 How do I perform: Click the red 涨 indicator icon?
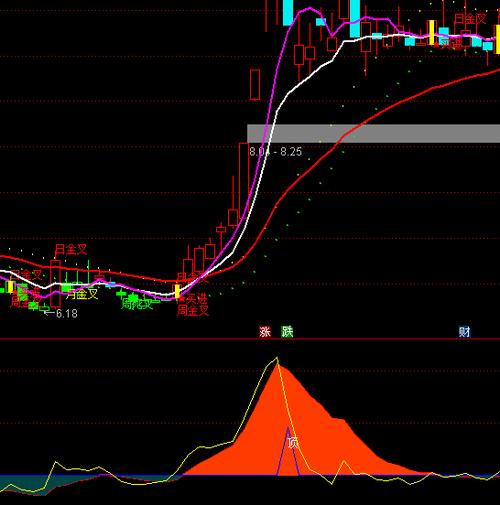coord(265,332)
